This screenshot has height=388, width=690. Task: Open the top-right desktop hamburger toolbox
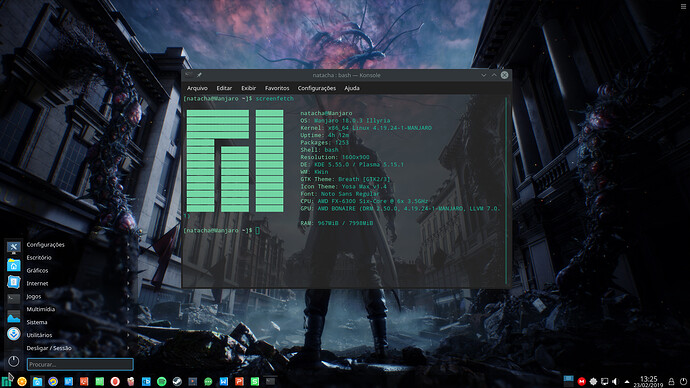(683, 6)
